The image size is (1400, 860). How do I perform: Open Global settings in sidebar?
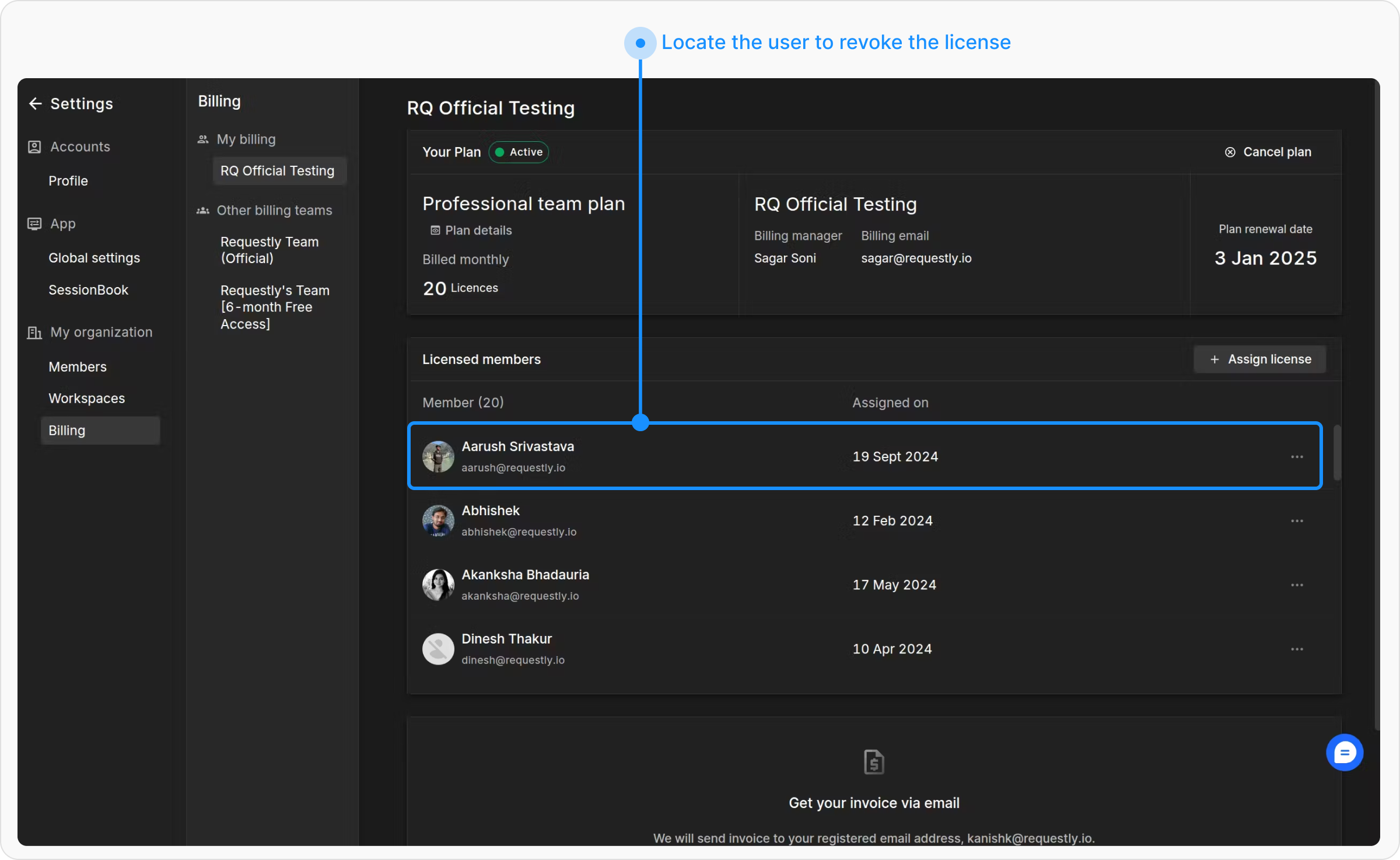click(x=94, y=258)
